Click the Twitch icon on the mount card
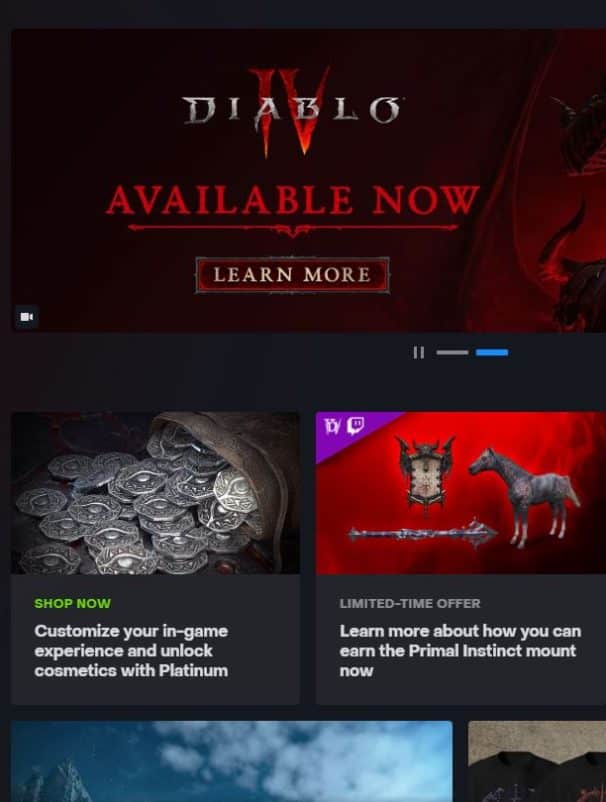 (x=356, y=425)
